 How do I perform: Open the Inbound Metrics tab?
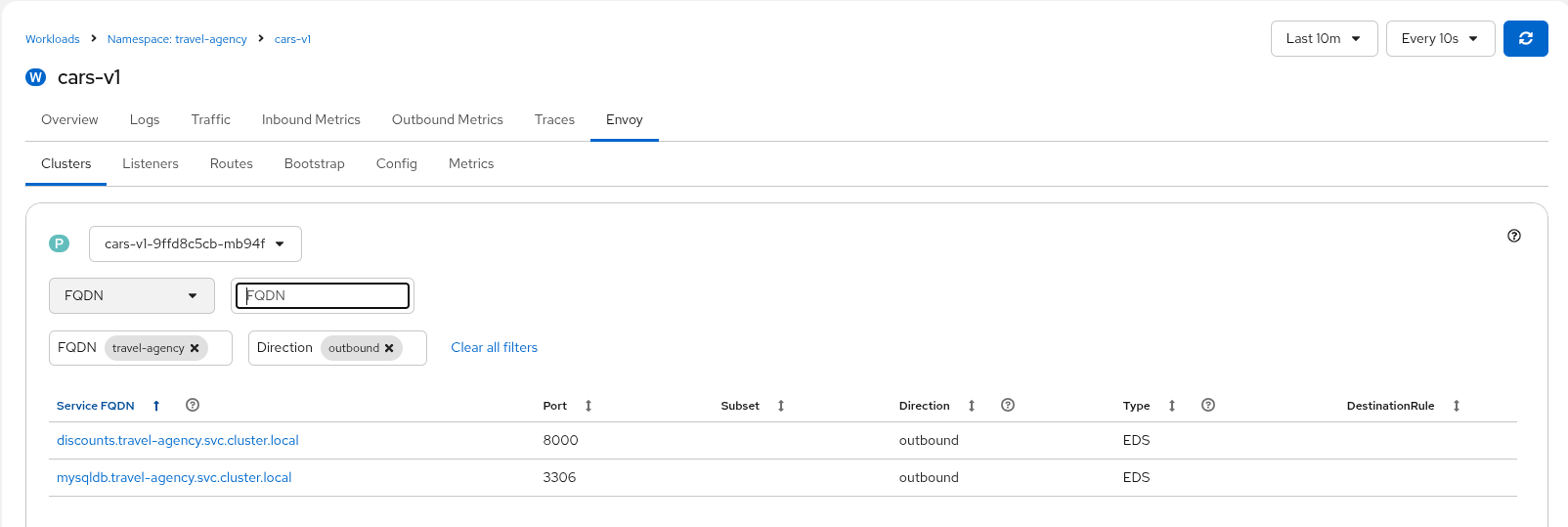coord(311,119)
